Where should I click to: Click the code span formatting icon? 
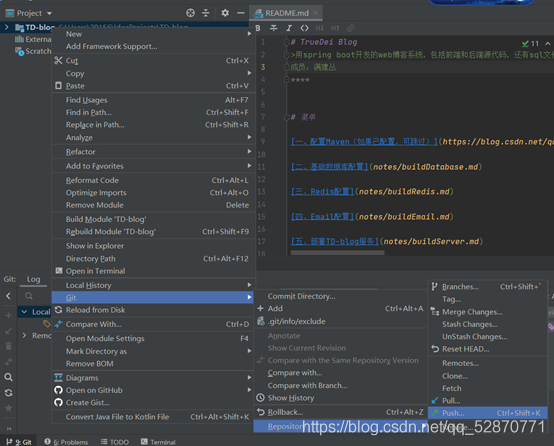coord(304,28)
